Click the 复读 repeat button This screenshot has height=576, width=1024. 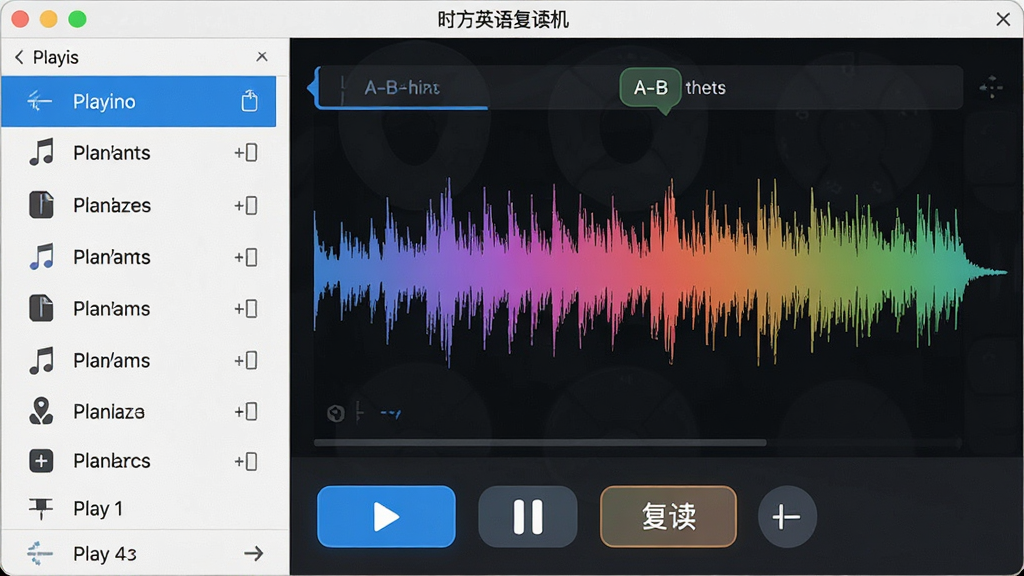(x=668, y=517)
